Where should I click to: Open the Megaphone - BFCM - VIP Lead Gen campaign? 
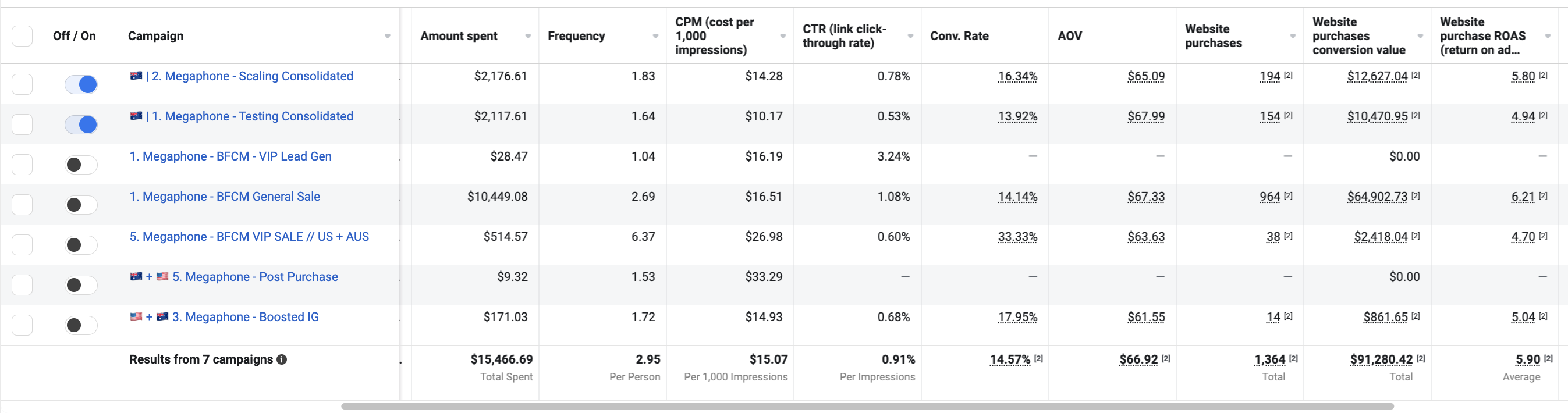coord(230,156)
